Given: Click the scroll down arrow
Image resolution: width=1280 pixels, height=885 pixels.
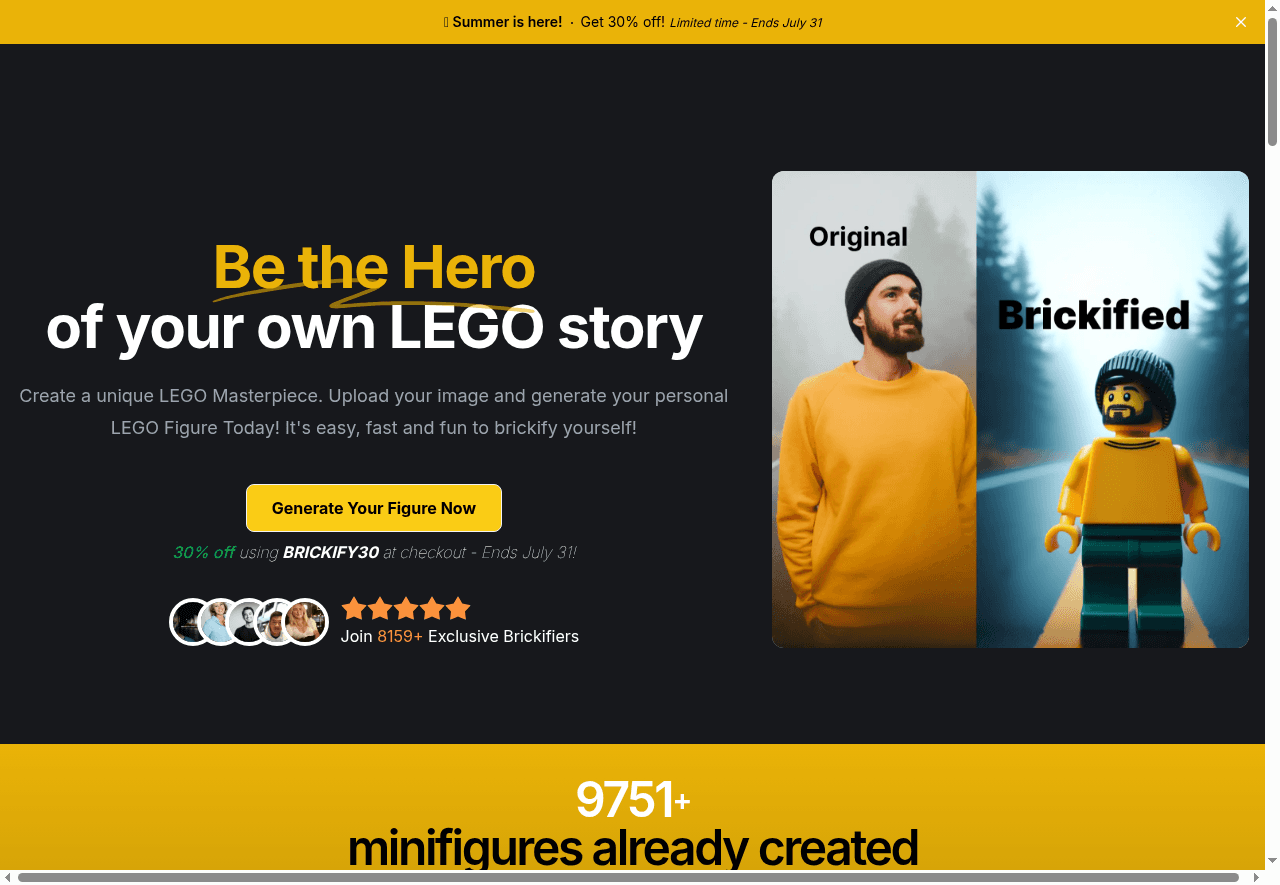Looking at the screenshot, I should click(1272, 862).
